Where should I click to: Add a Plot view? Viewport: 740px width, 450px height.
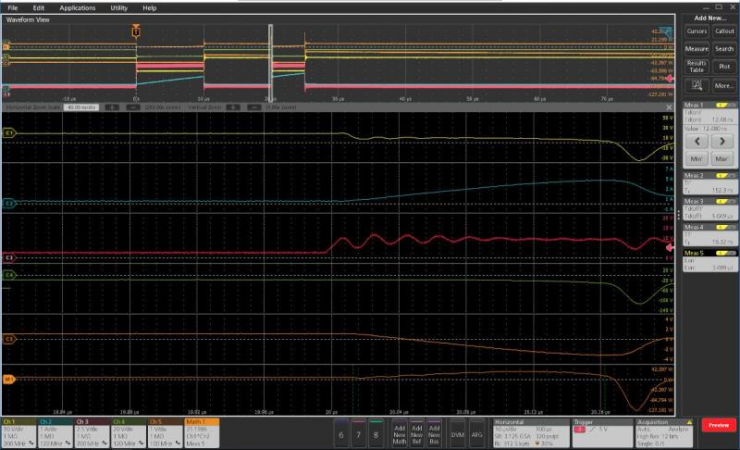[x=724, y=66]
